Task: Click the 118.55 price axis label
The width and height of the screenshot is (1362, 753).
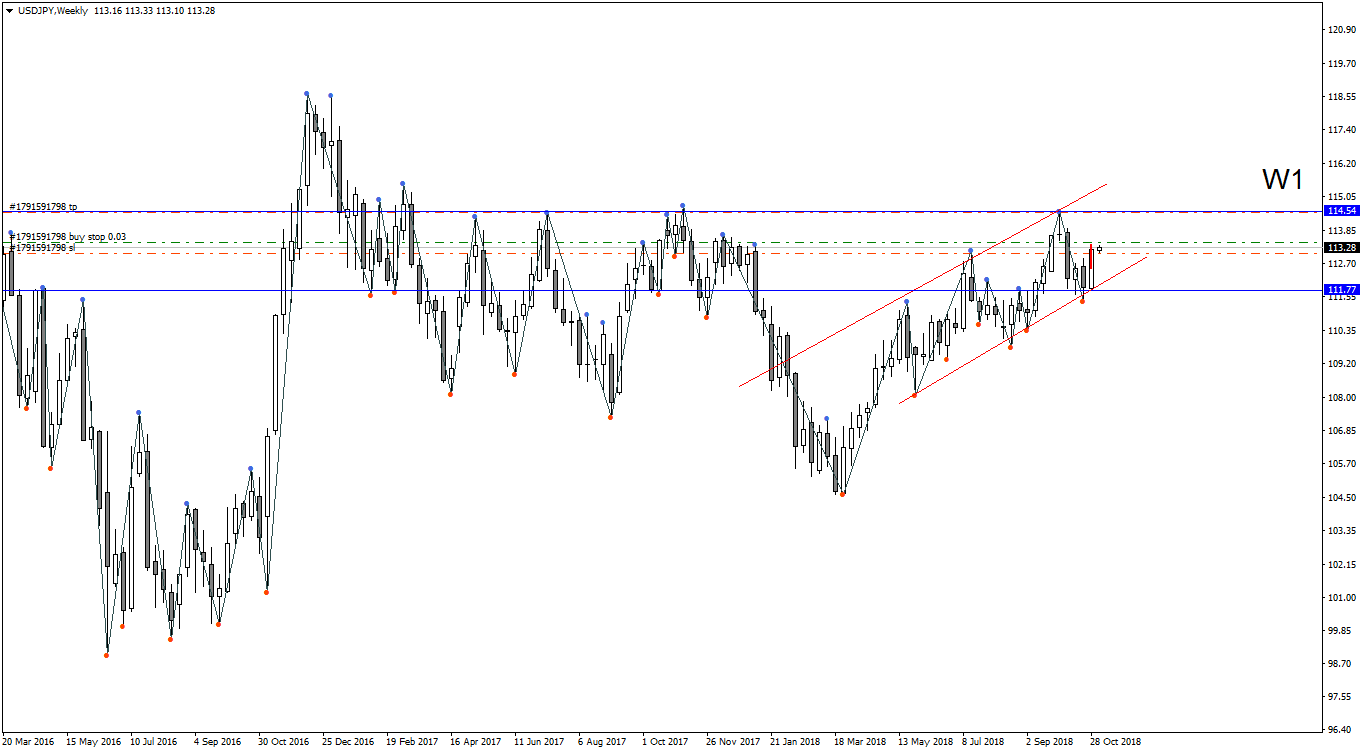Action: pyautogui.click(x=1340, y=97)
